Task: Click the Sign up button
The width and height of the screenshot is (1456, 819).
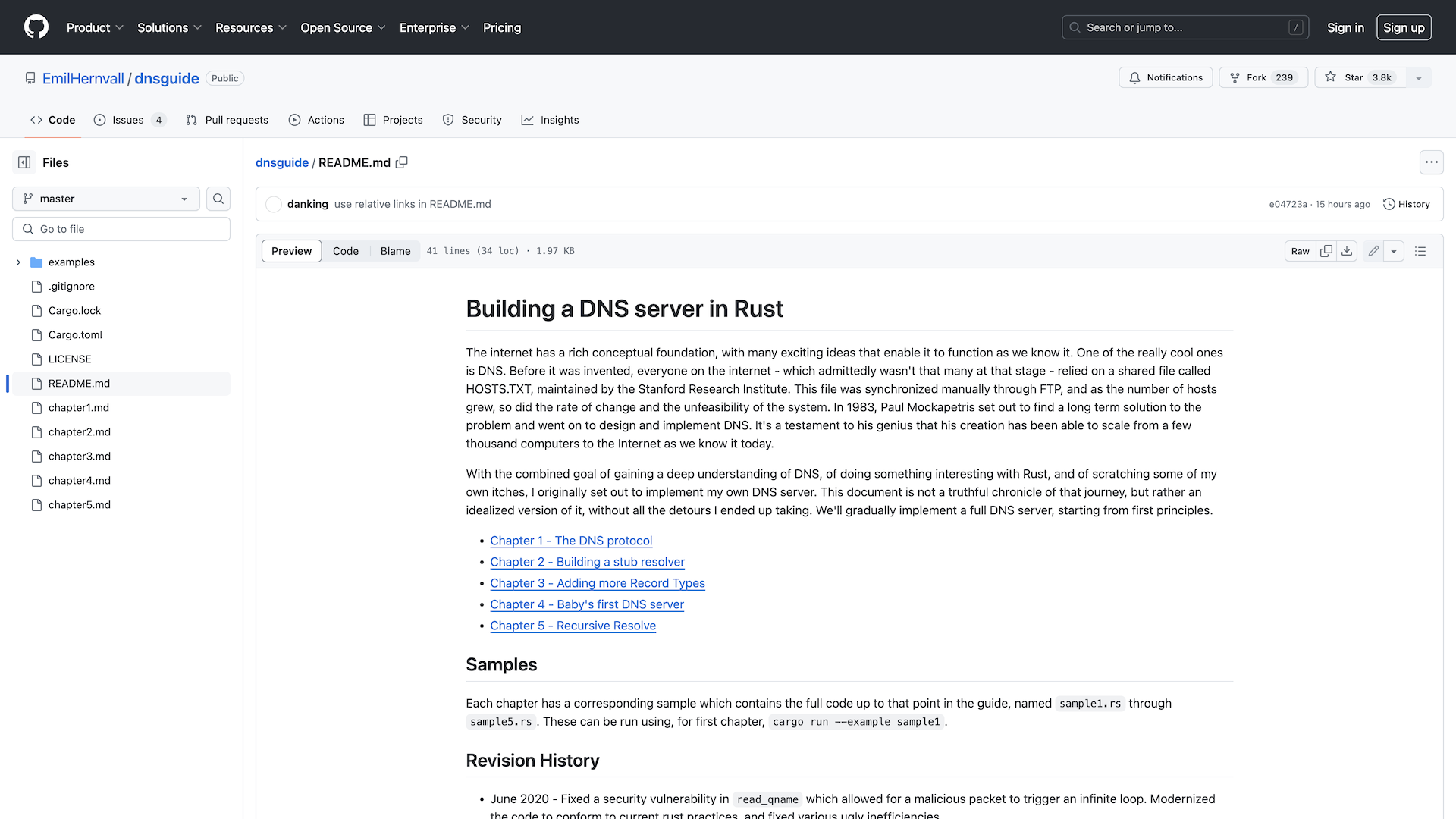Action: pos(1404,27)
